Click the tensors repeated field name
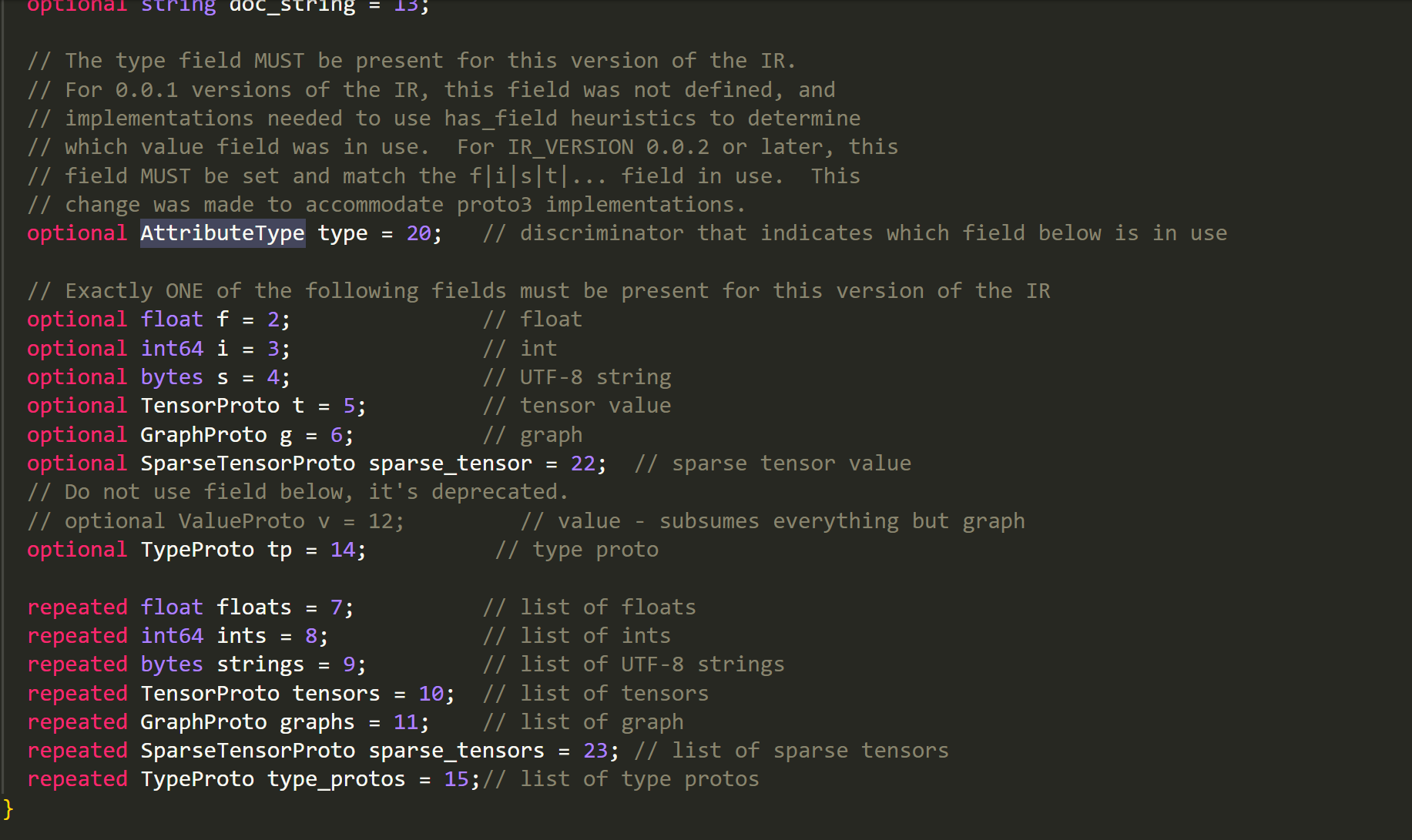This screenshot has height=840, width=1412. tap(336, 694)
